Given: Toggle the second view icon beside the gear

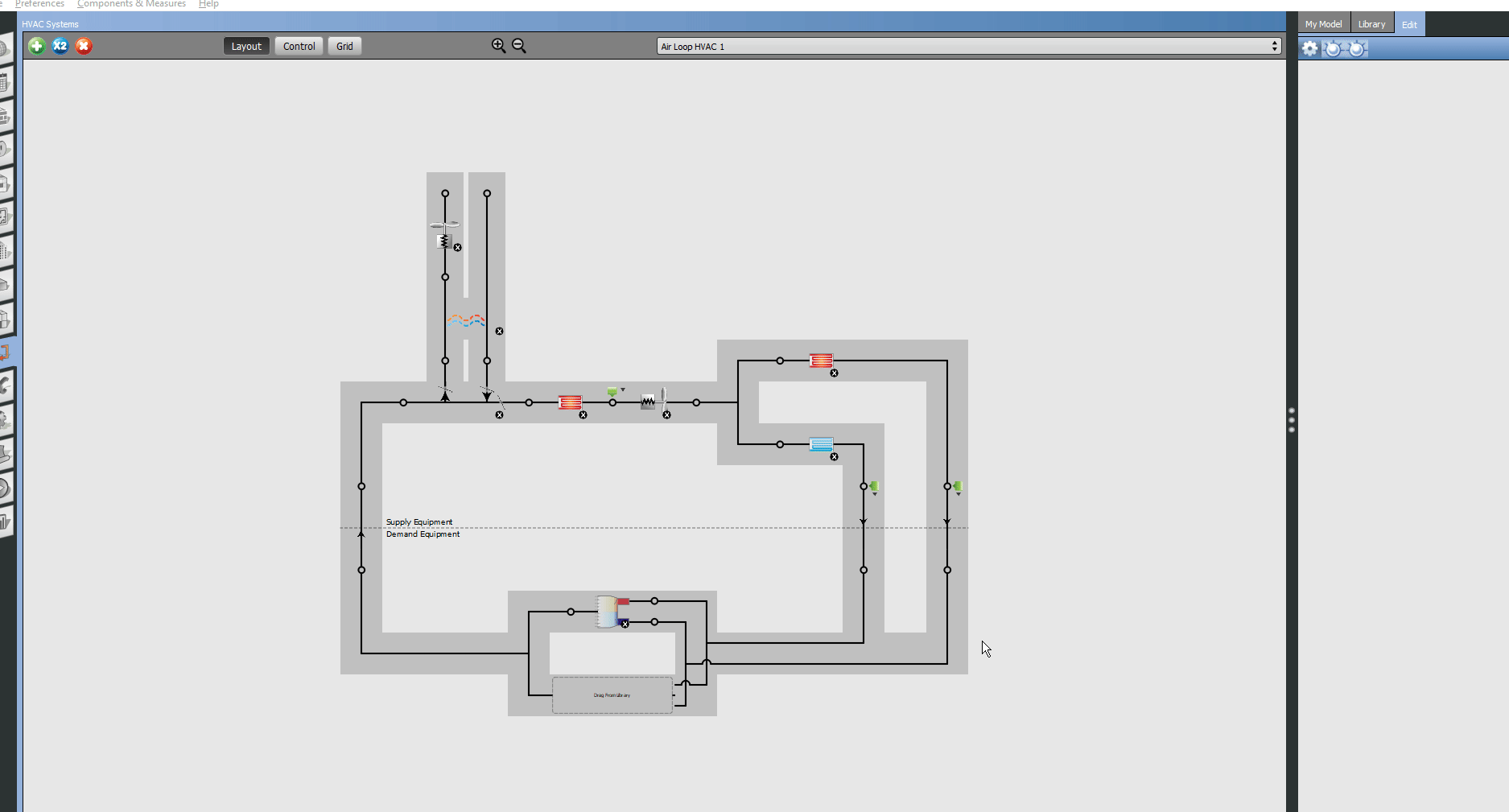Looking at the screenshot, I should point(1333,48).
